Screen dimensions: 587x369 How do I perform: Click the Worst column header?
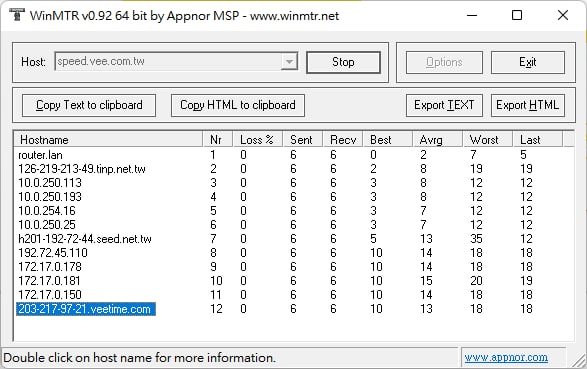click(487, 140)
